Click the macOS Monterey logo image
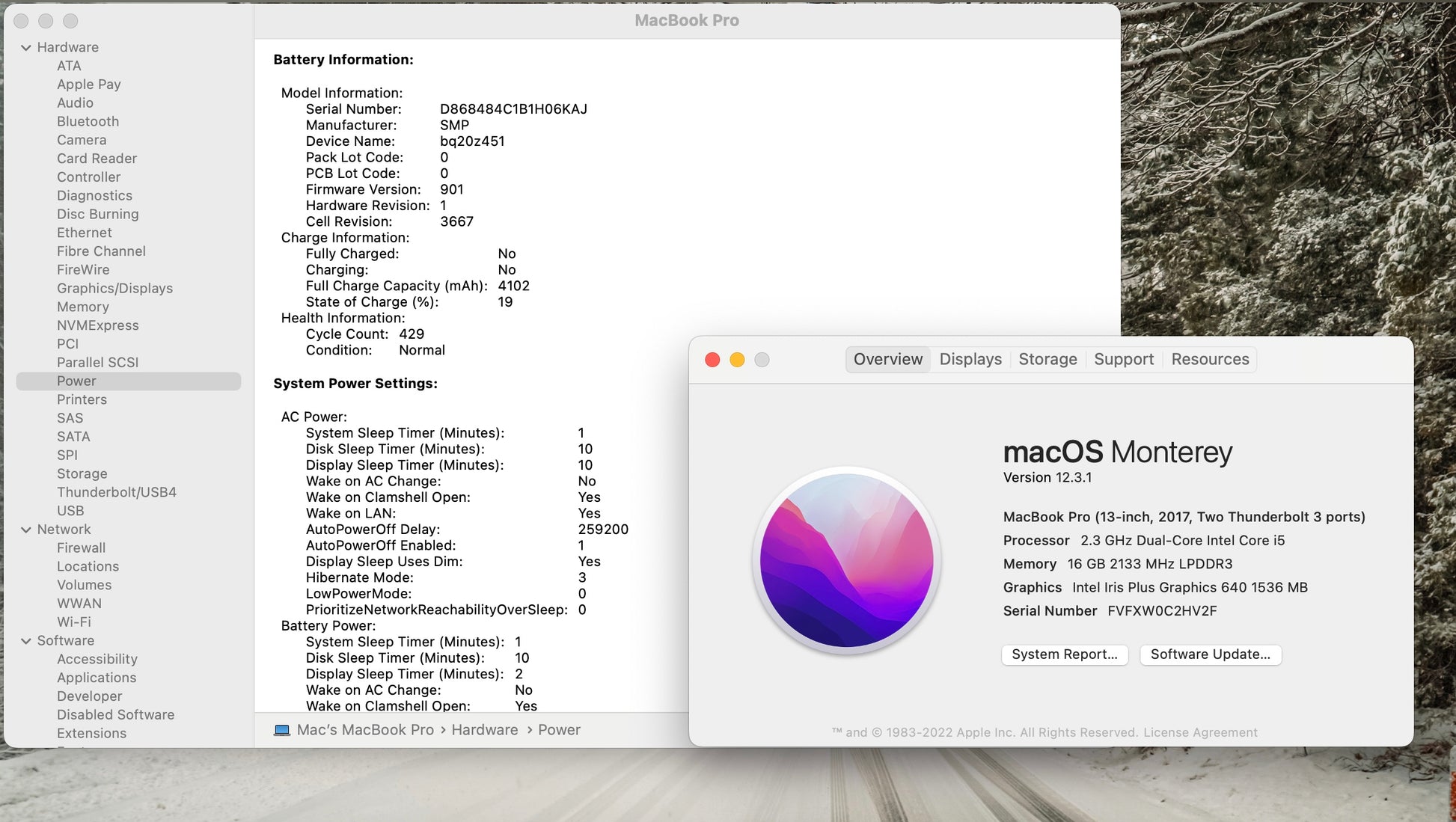 point(846,560)
